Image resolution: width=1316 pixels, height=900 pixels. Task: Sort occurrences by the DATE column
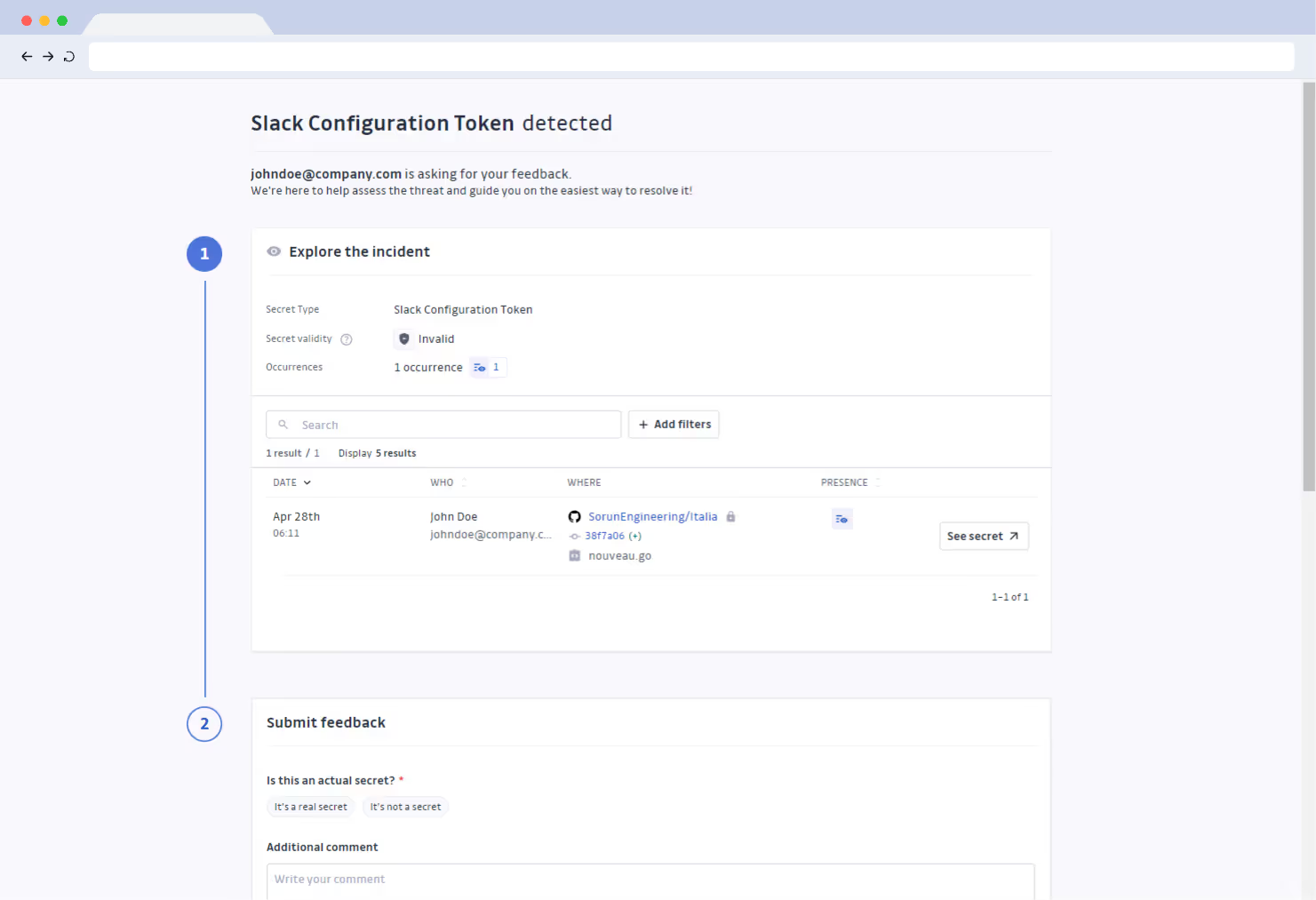292,482
